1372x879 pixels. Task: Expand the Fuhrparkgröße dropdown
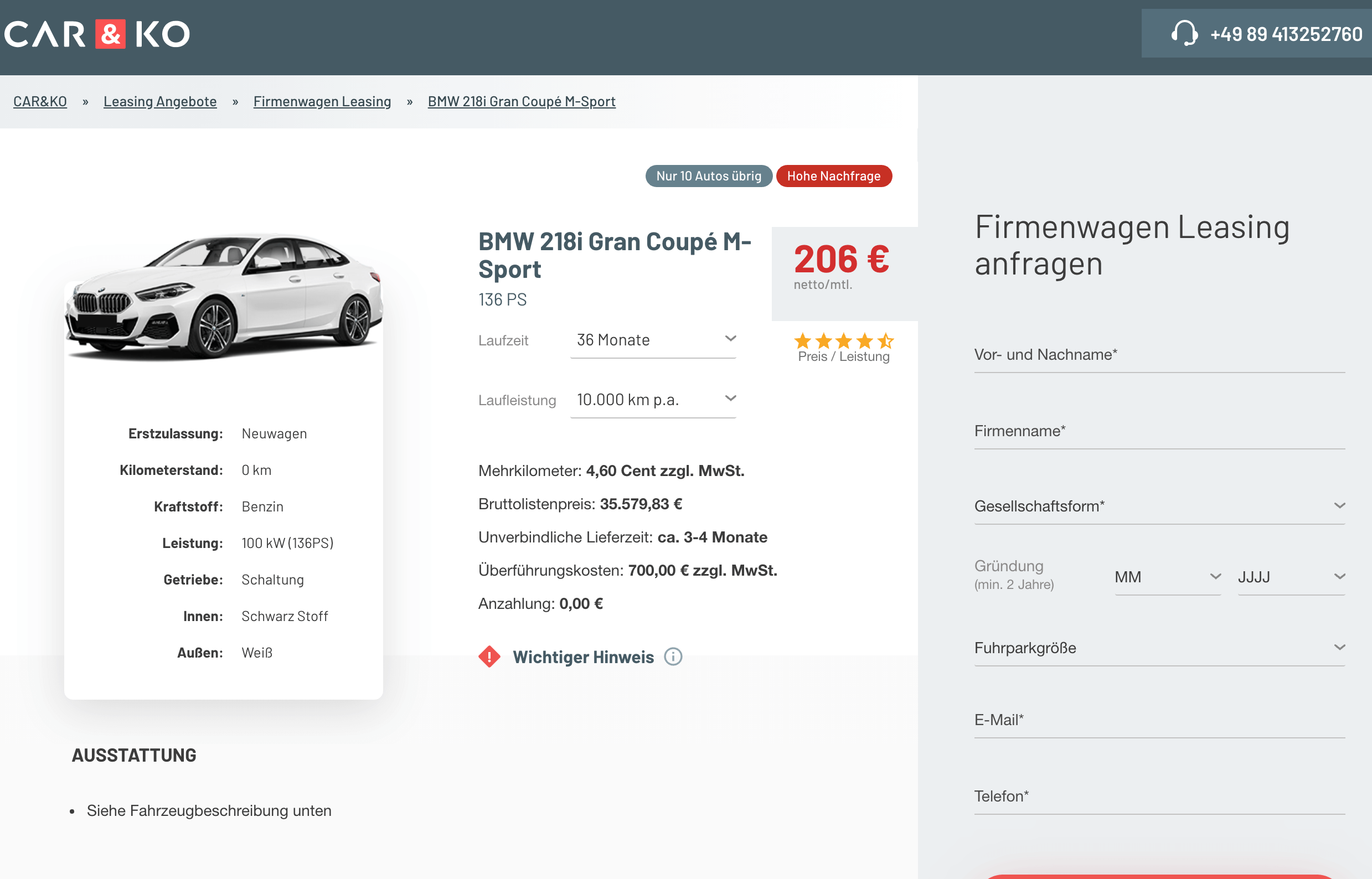pyautogui.click(x=1159, y=648)
